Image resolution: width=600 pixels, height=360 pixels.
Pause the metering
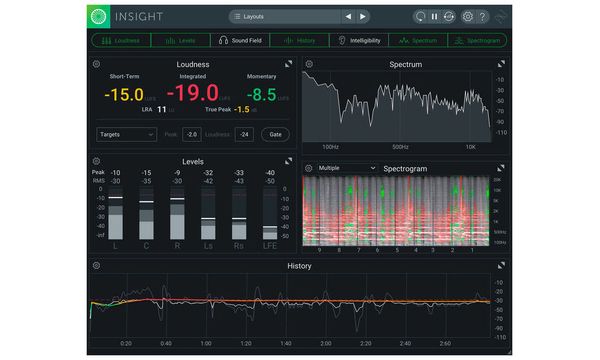pos(434,16)
